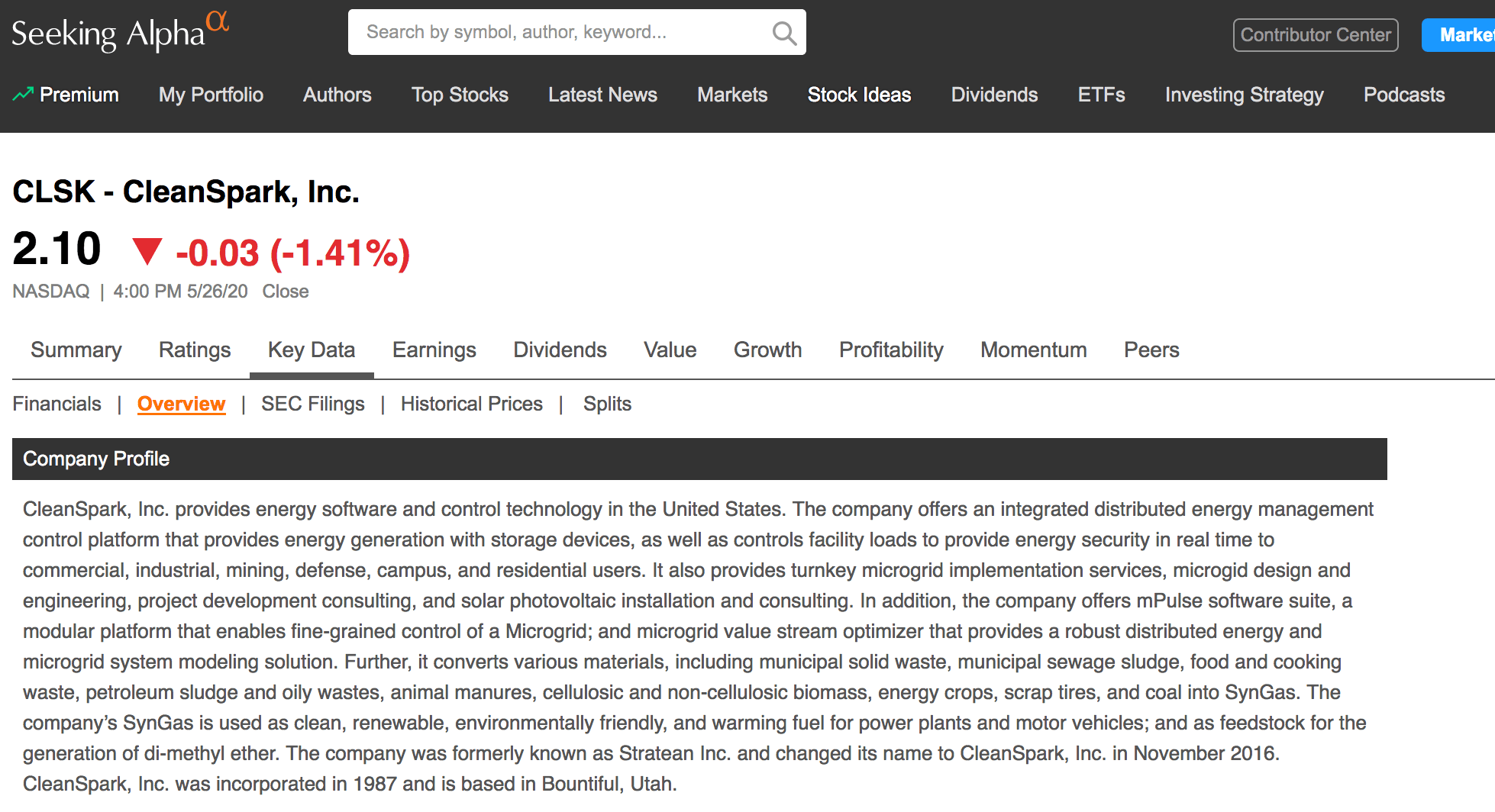Image resolution: width=1495 pixels, height=812 pixels.
Task: Select the Key Data tab
Action: 312,350
